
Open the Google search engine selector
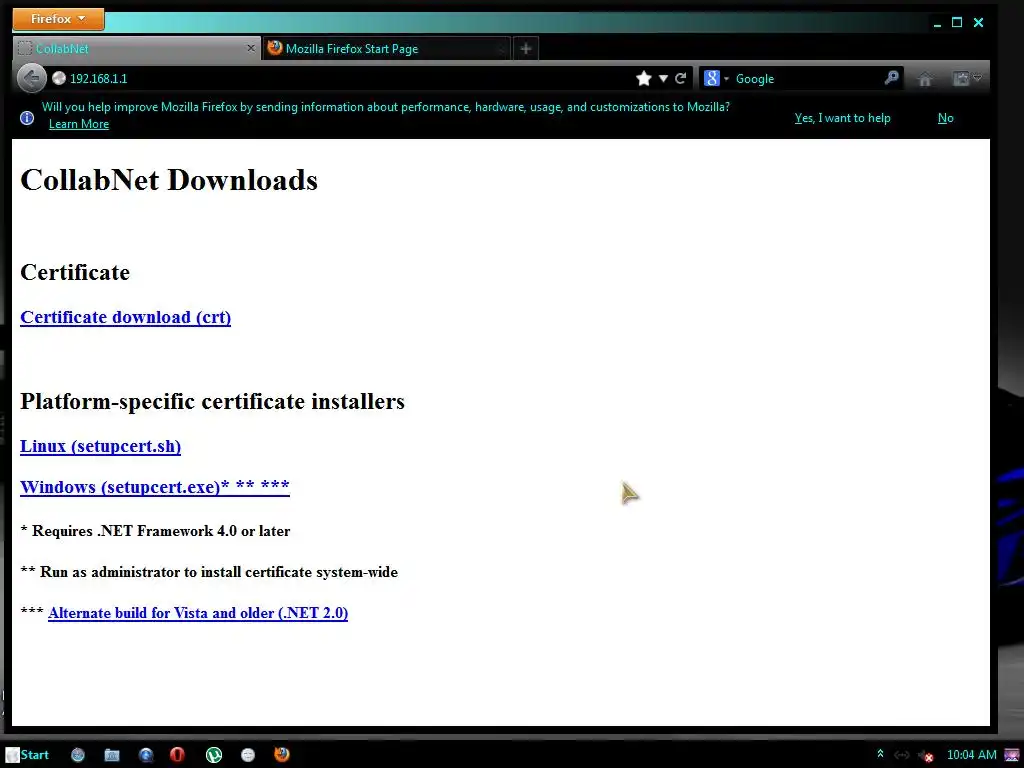pos(716,78)
